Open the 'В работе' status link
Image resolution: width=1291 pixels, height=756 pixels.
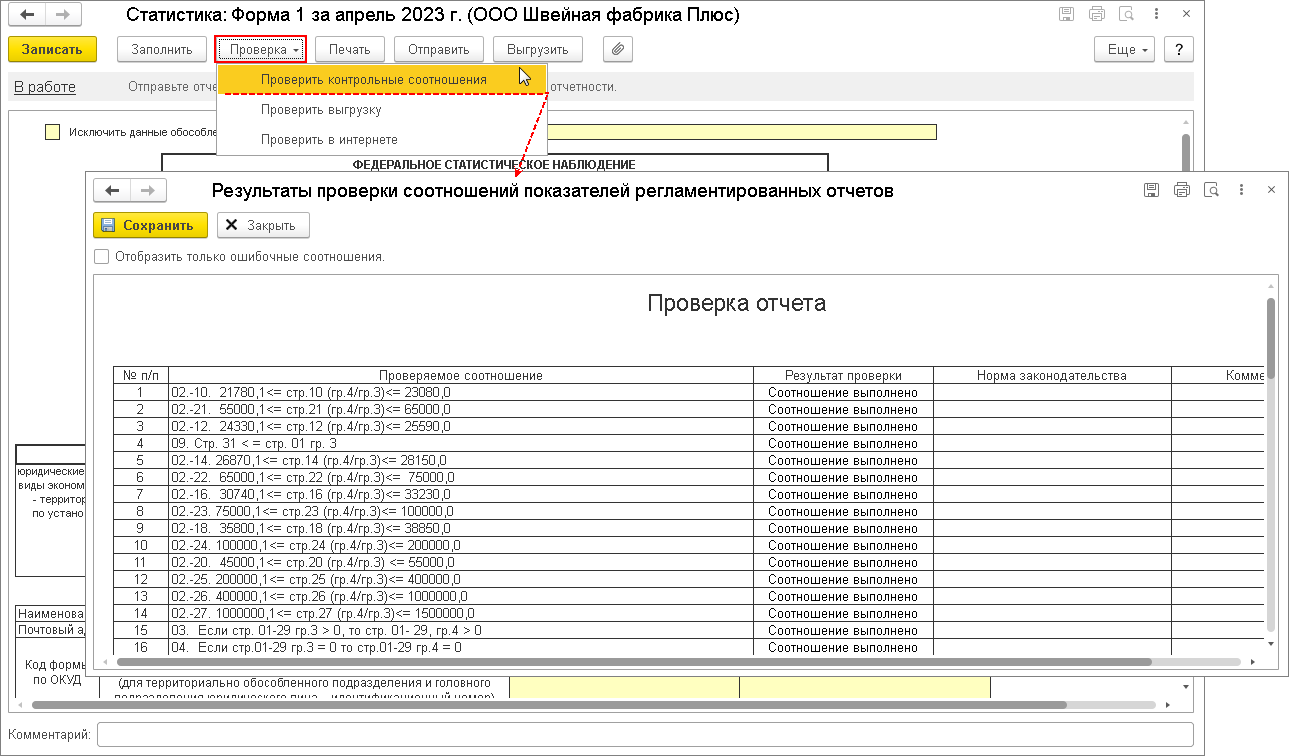click(45, 87)
